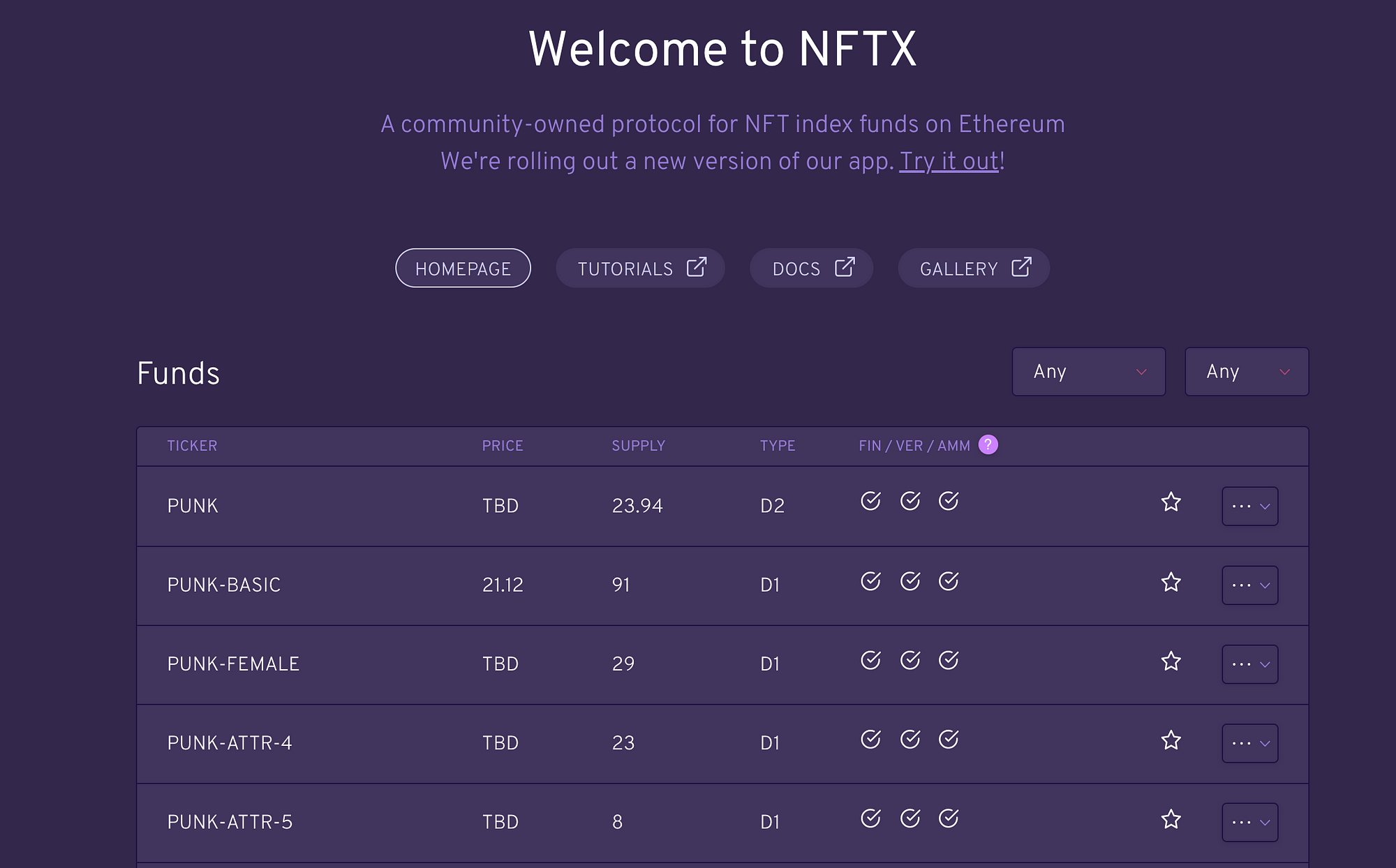Screen dimensions: 1396x868
Task: Expand the more-options dropdown for PUNK-BASIC
Action: pyautogui.click(x=1249, y=585)
